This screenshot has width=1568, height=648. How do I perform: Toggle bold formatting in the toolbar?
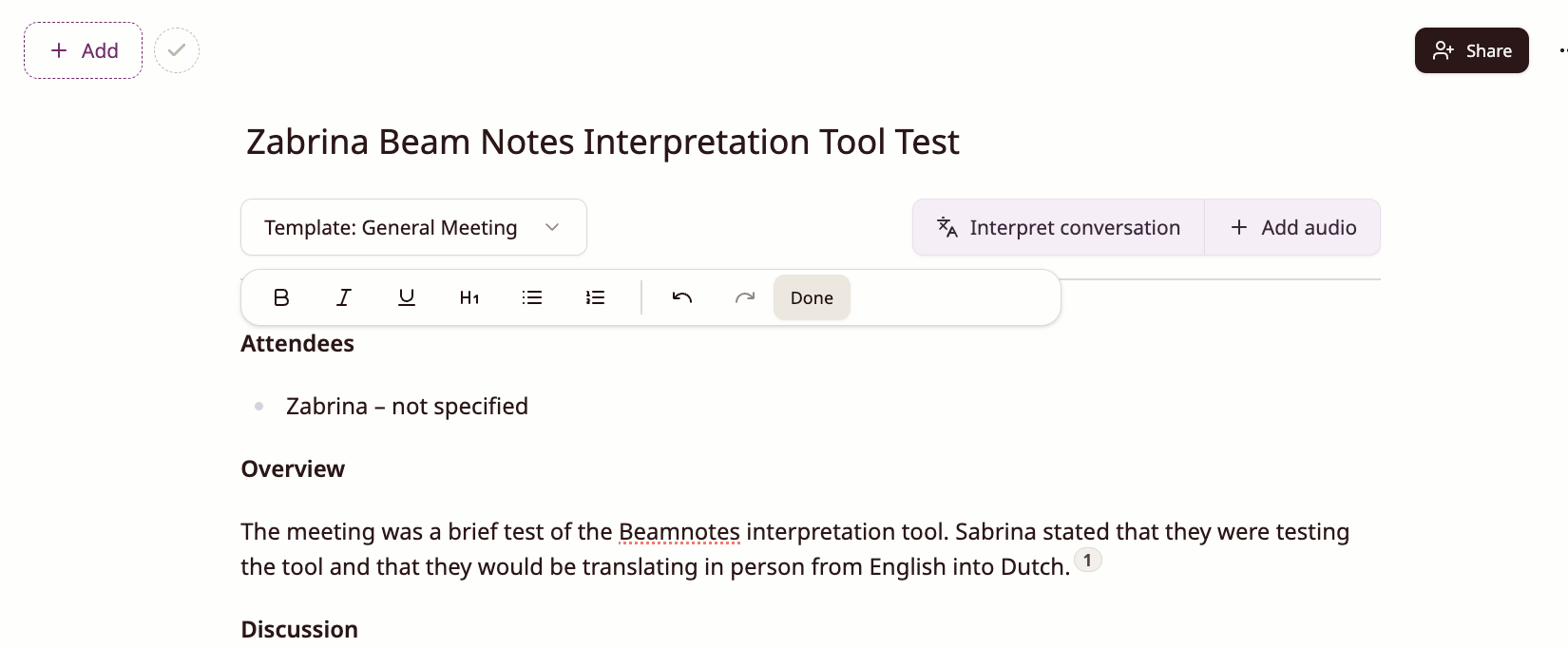pos(281,297)
